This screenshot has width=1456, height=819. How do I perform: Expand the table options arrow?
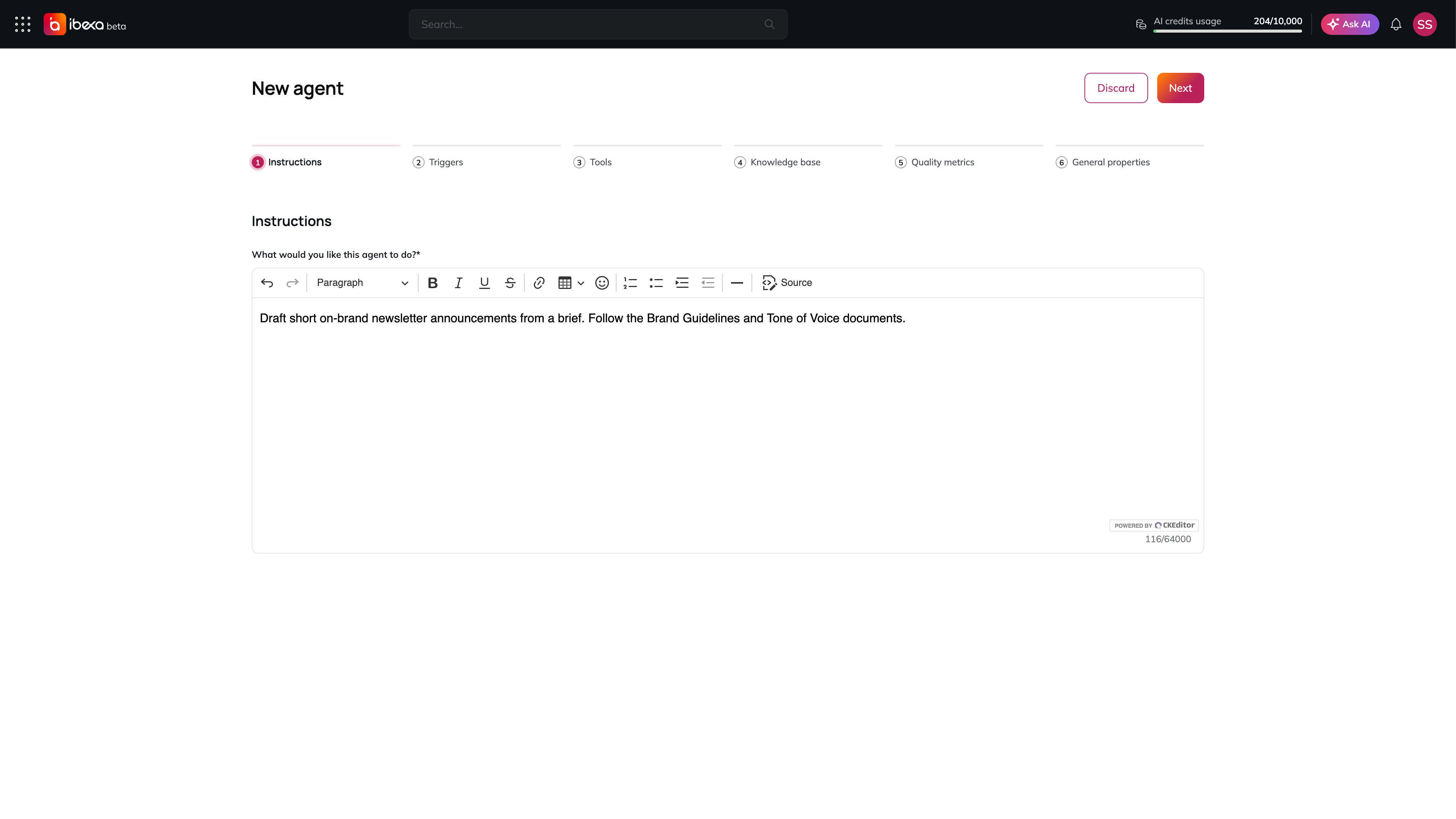tap(581, 283)
